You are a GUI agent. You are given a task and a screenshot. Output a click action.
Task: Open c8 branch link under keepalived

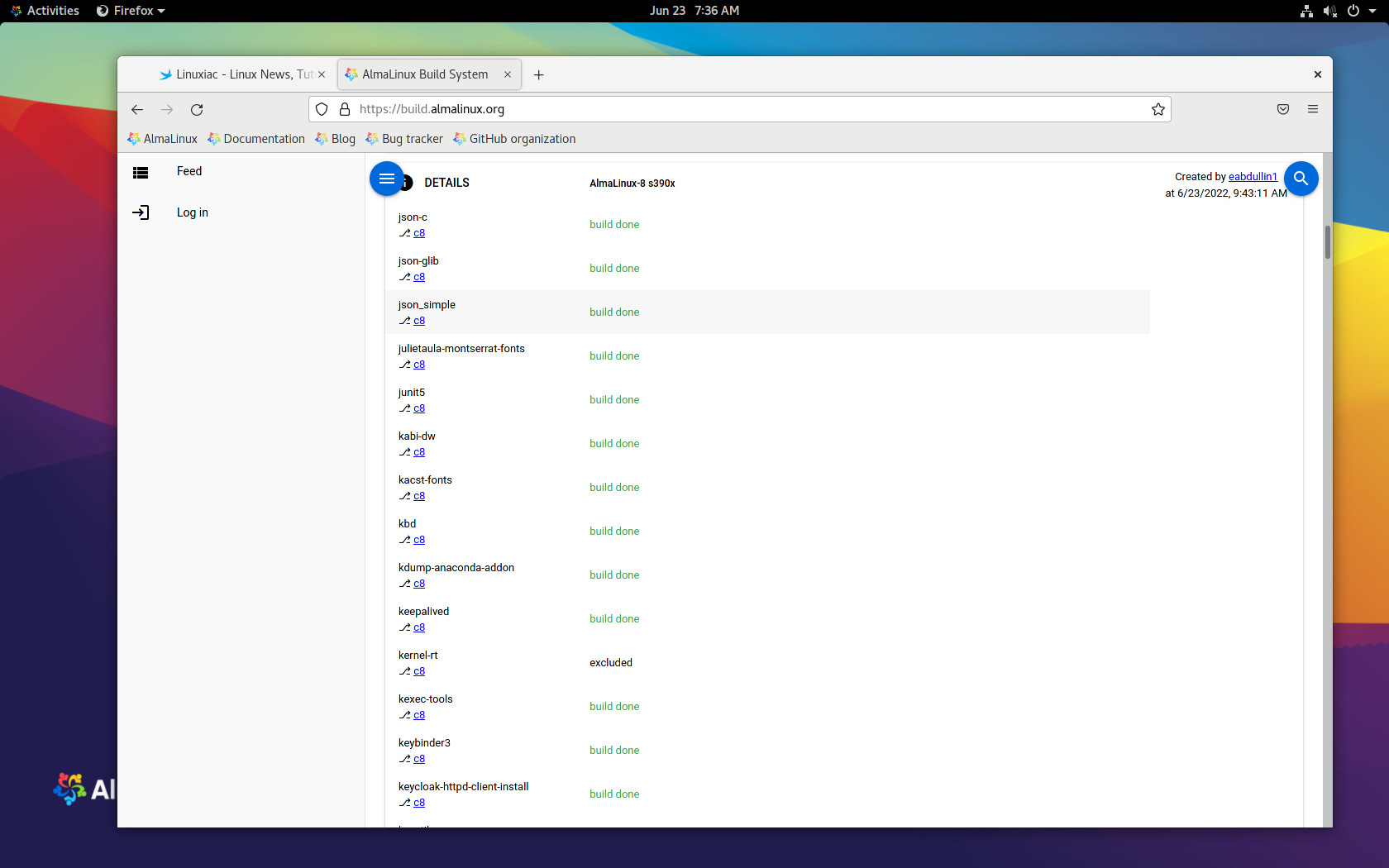click(x=419, y=627)
